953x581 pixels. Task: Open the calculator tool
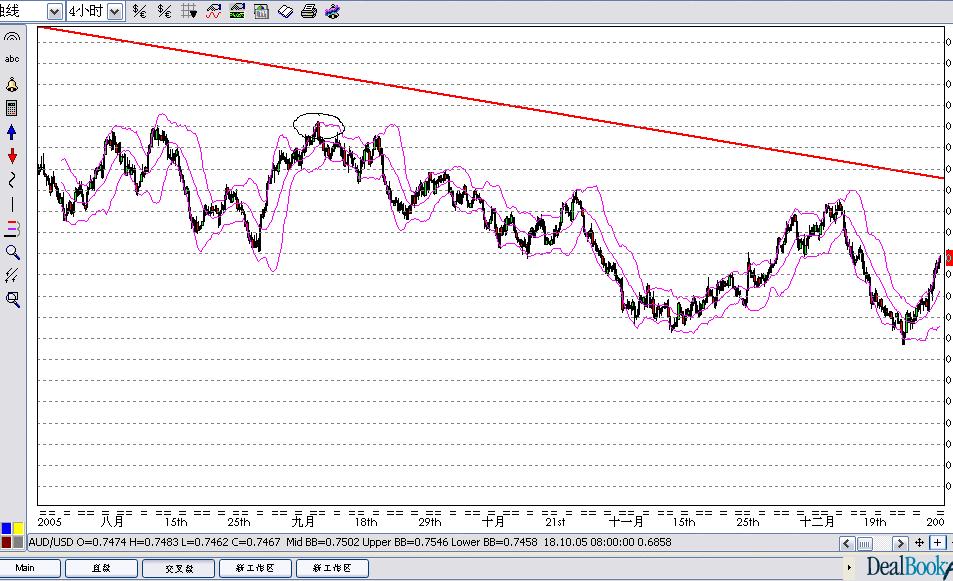(x=12, y=108)
